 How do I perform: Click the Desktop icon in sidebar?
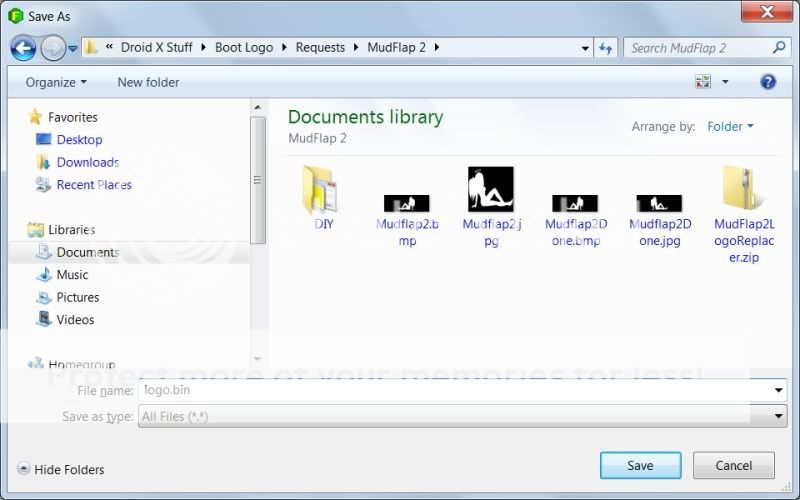pyautogui.click(x=43, y=139)
